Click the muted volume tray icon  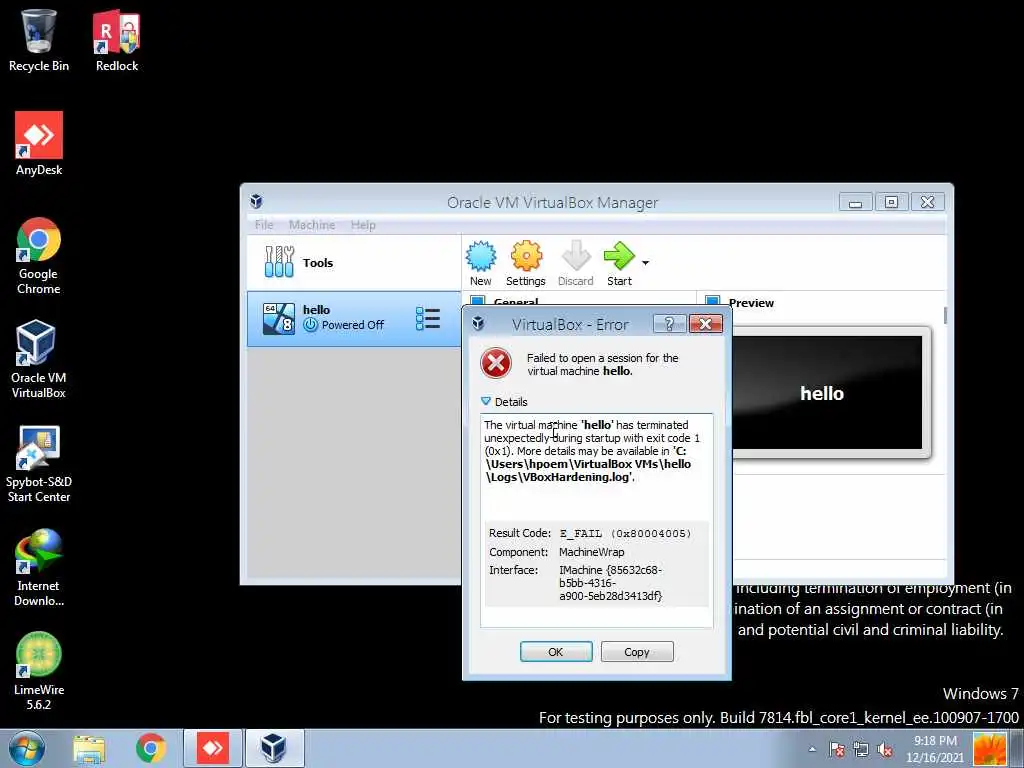click(x=885, y=749)
